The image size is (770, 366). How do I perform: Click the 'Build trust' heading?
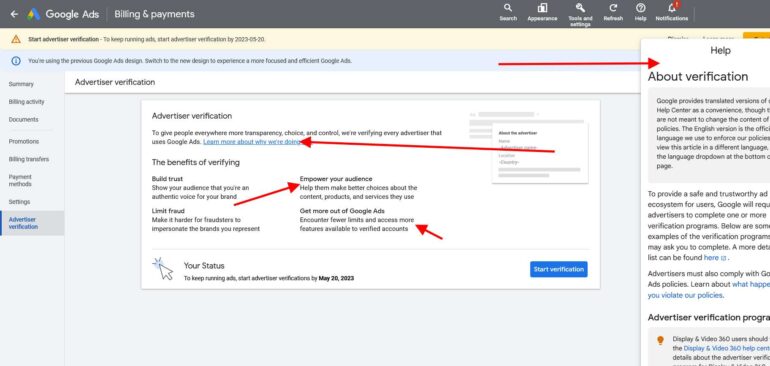coord(167,179)
